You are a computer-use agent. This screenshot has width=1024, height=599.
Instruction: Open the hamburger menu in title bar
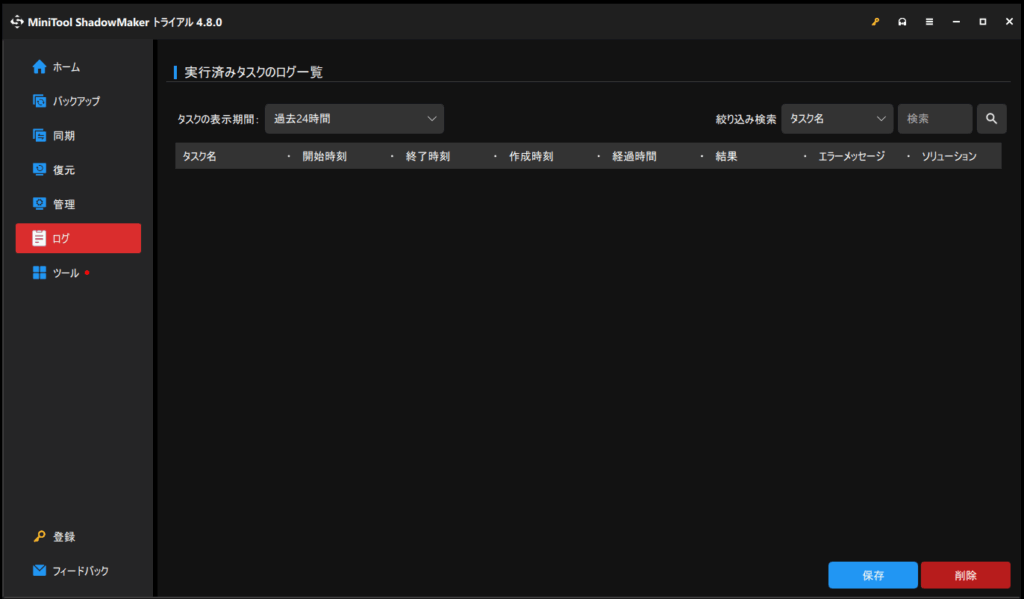tap(929, 21)
